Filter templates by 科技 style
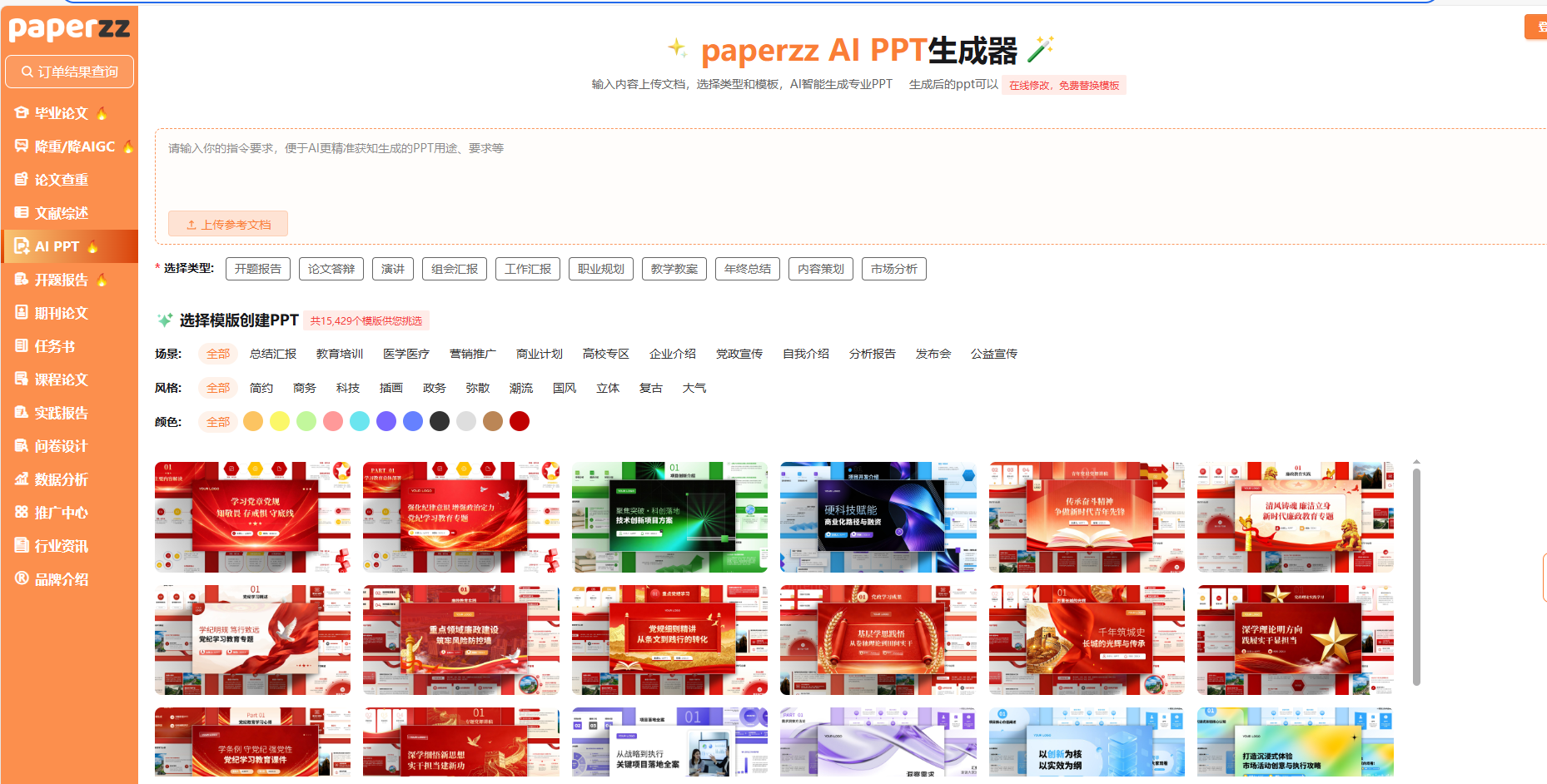 (x=347, y=388)
